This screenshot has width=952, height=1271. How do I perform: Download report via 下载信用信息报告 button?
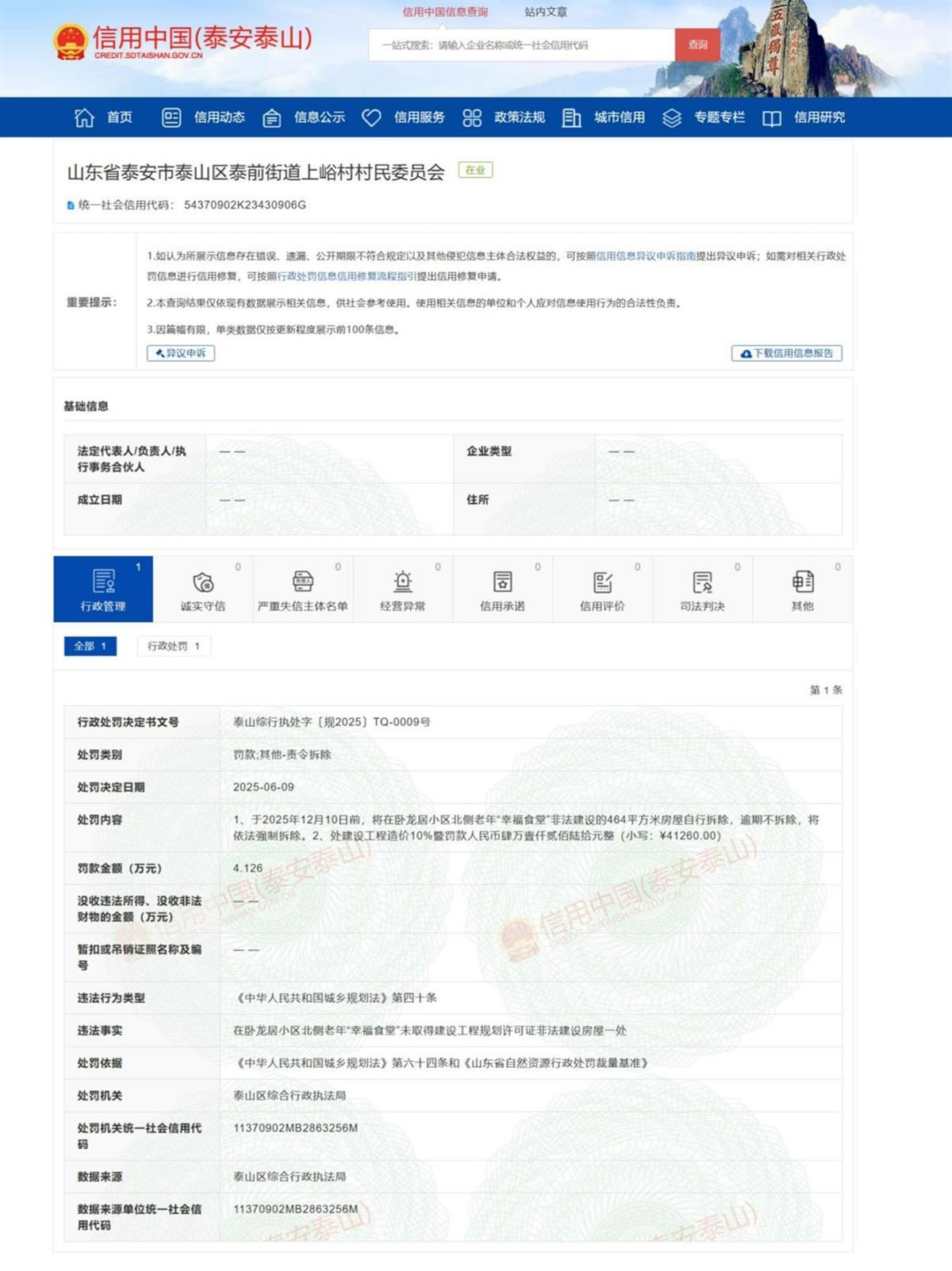(x=786, y=353)
